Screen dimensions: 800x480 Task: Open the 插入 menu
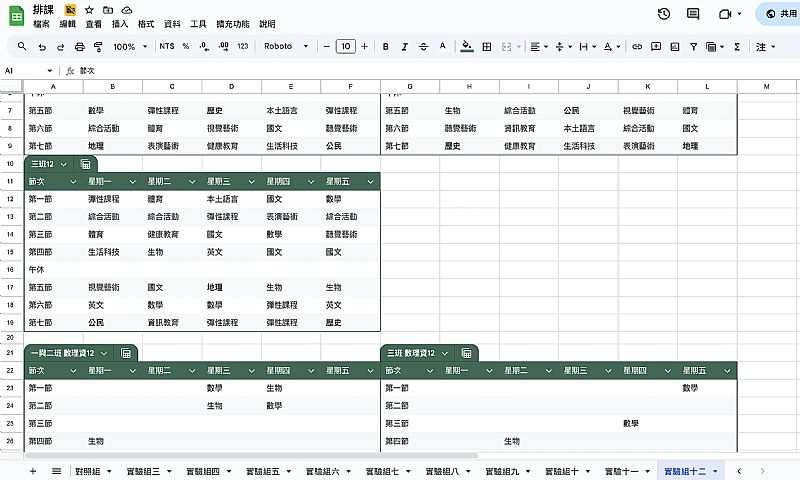pos(120,23)
